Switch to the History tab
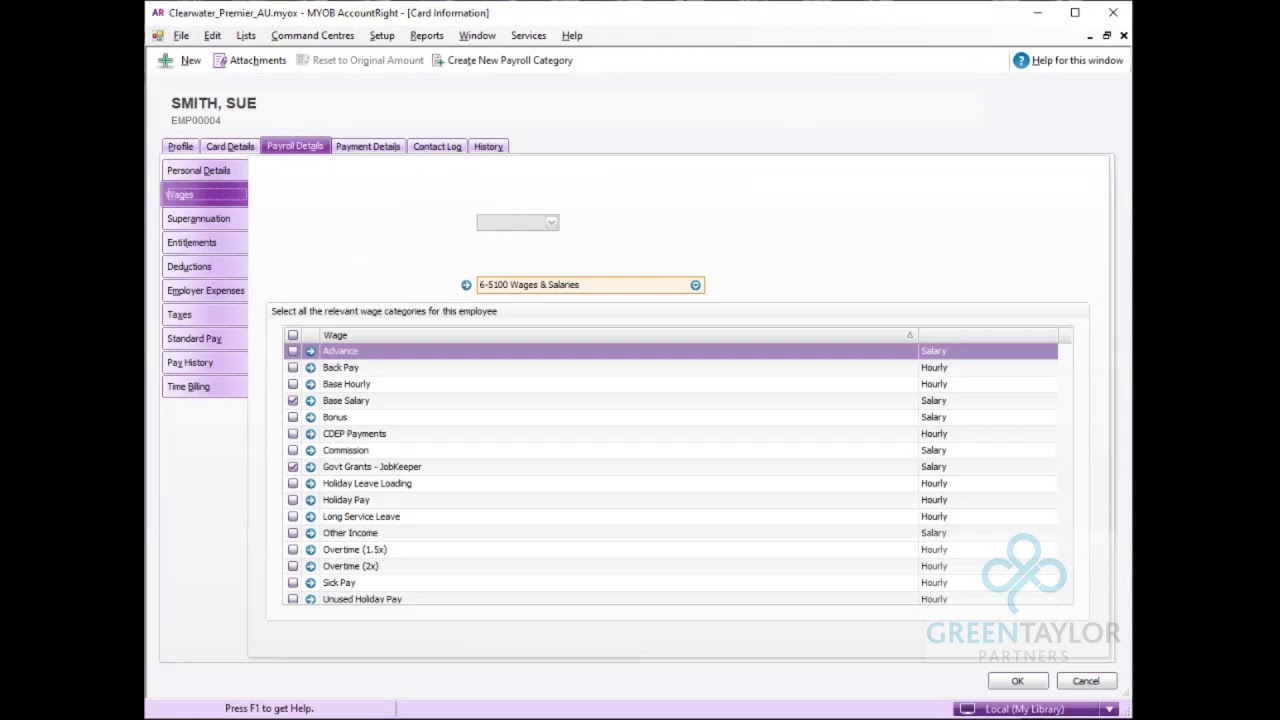Screen dimensions: 1280x720 (488, 146)
